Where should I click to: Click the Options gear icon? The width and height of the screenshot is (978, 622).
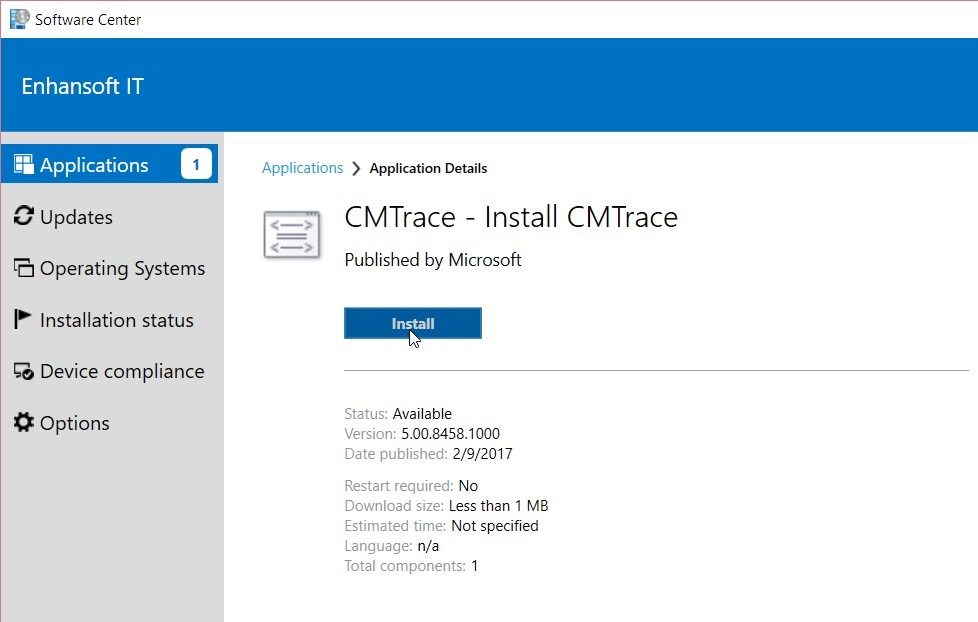[x=24, y=422]
